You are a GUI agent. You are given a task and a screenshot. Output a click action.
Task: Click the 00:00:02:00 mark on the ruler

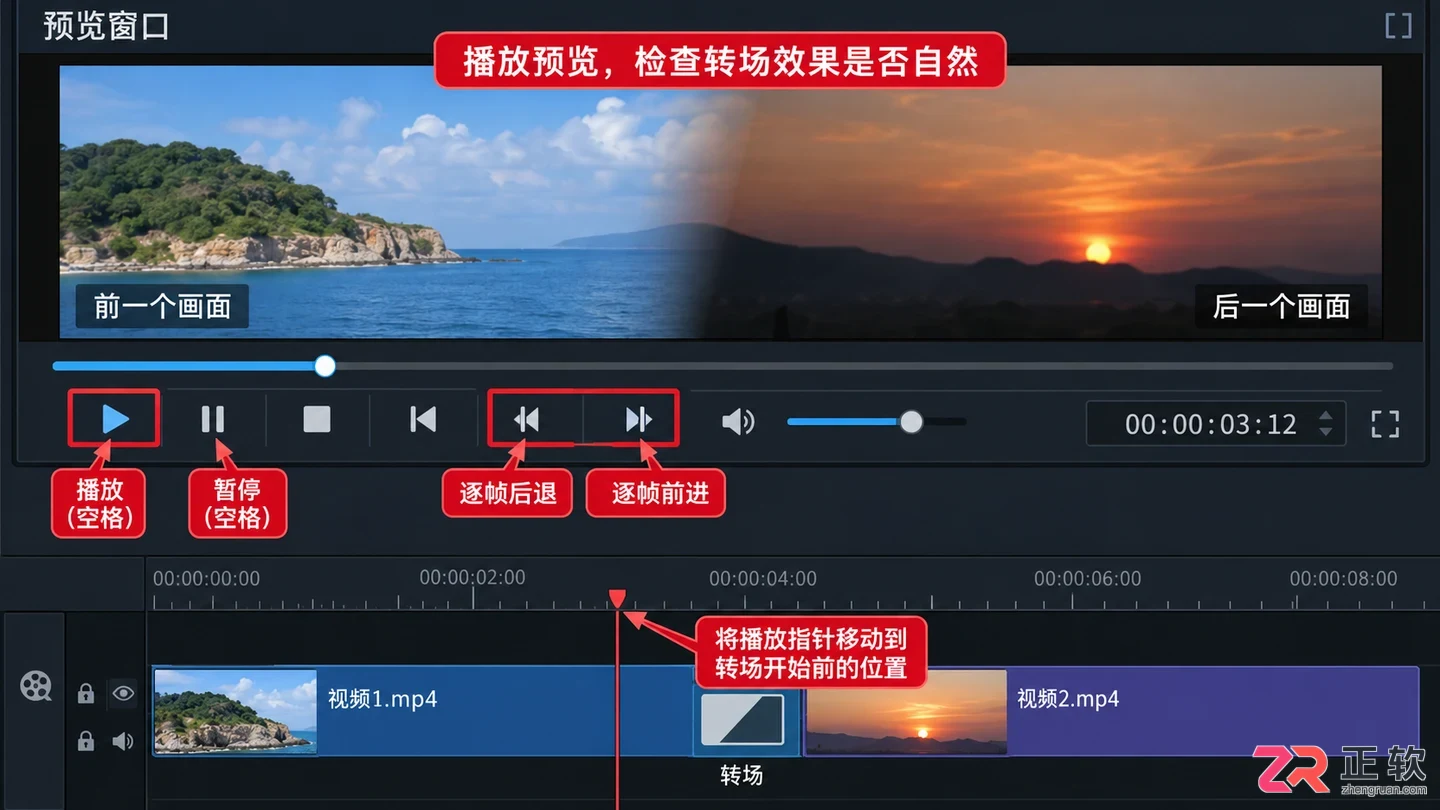(472, 577)
